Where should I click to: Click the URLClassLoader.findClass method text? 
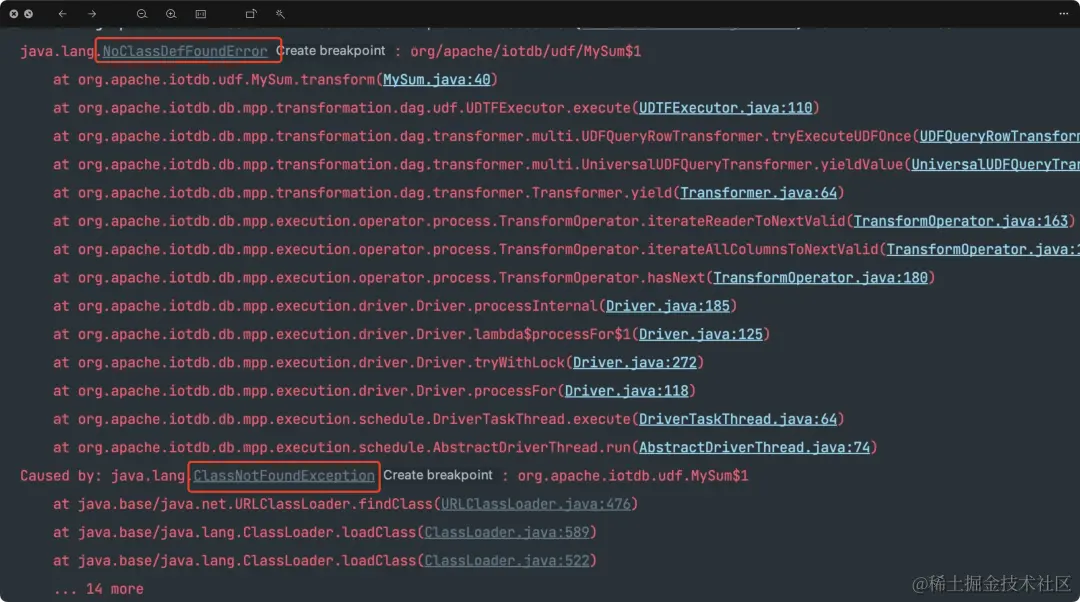point(333,504)
